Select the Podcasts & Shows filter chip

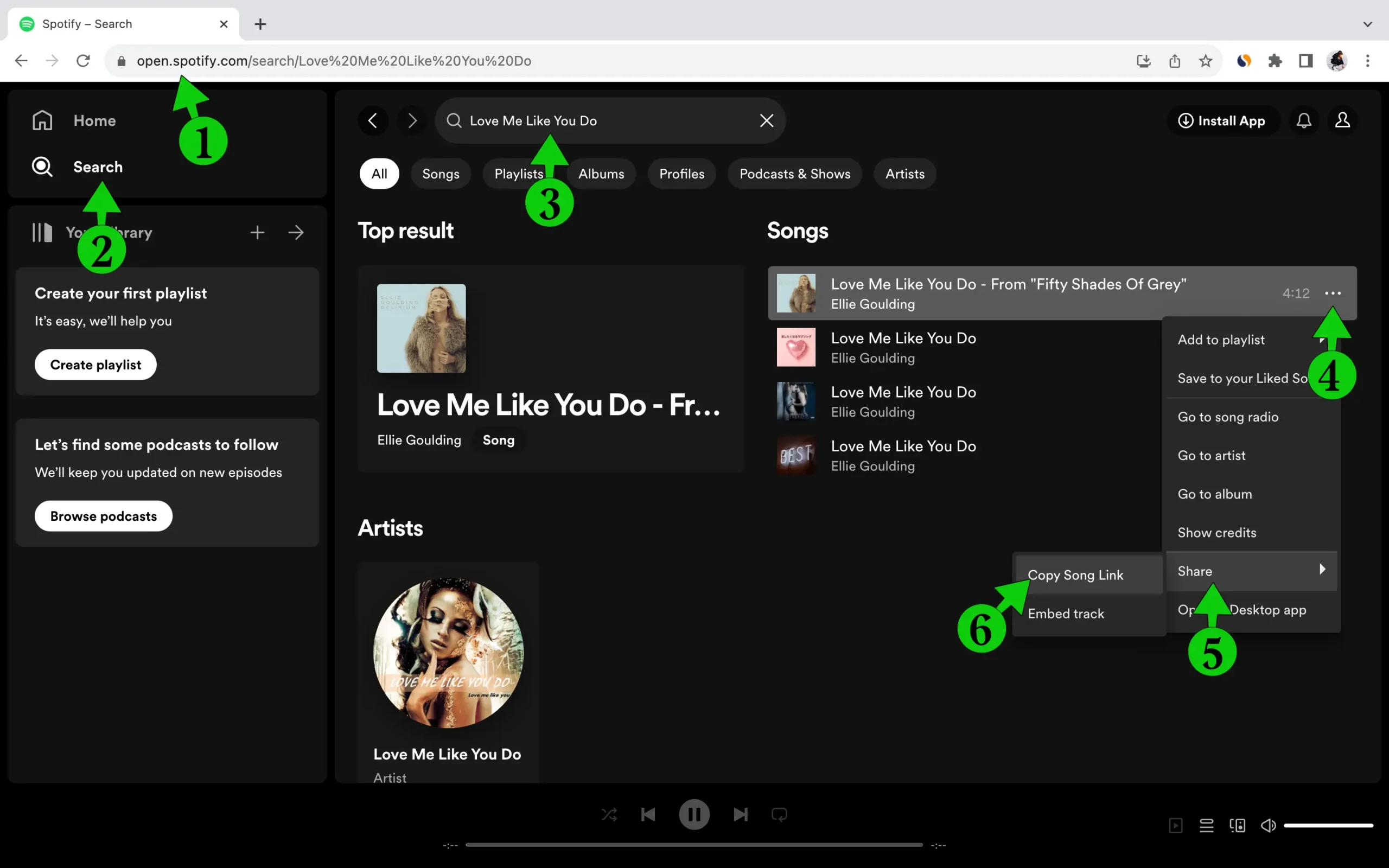pos(795,174)
